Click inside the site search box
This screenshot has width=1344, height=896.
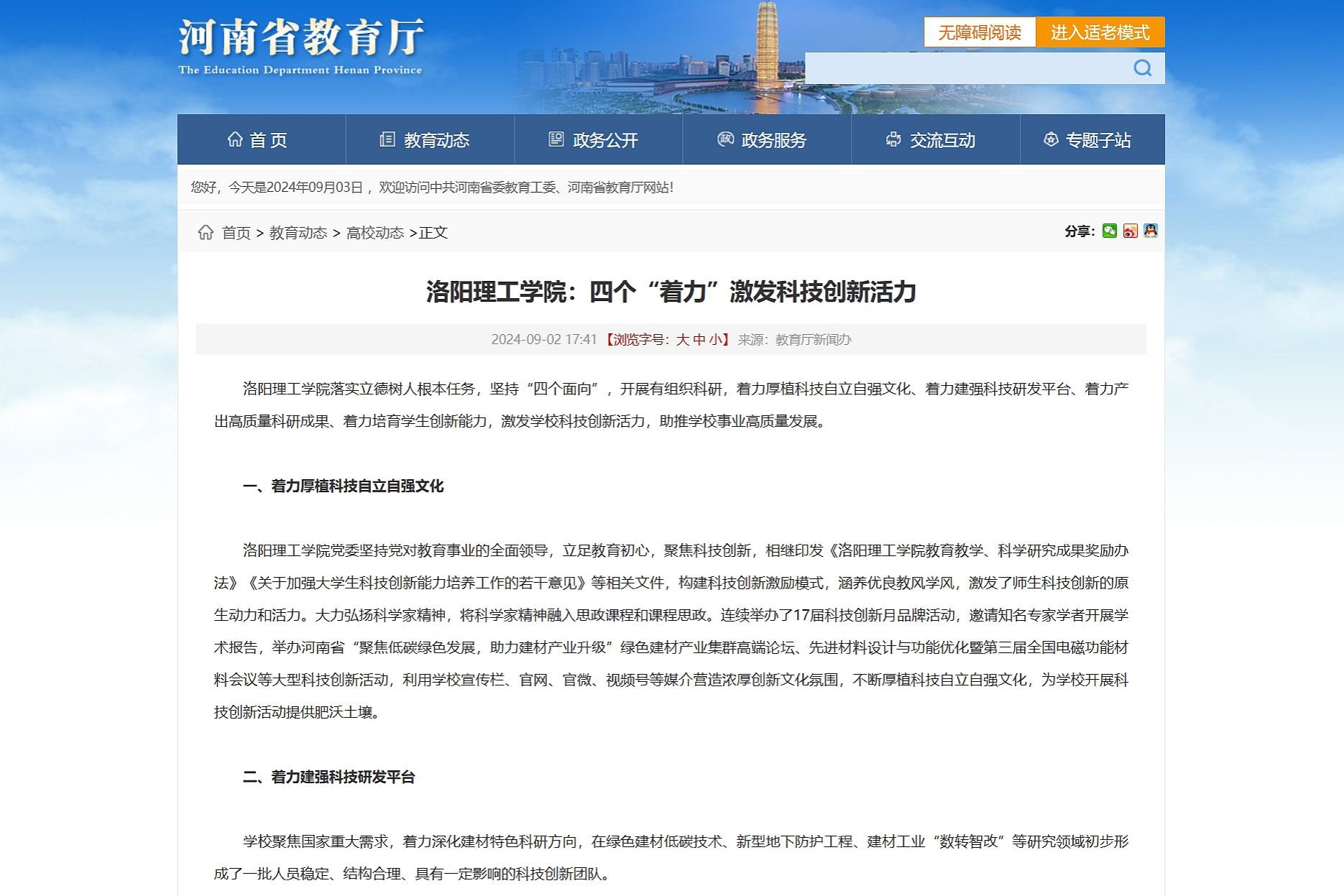click(x=963, y=68)
